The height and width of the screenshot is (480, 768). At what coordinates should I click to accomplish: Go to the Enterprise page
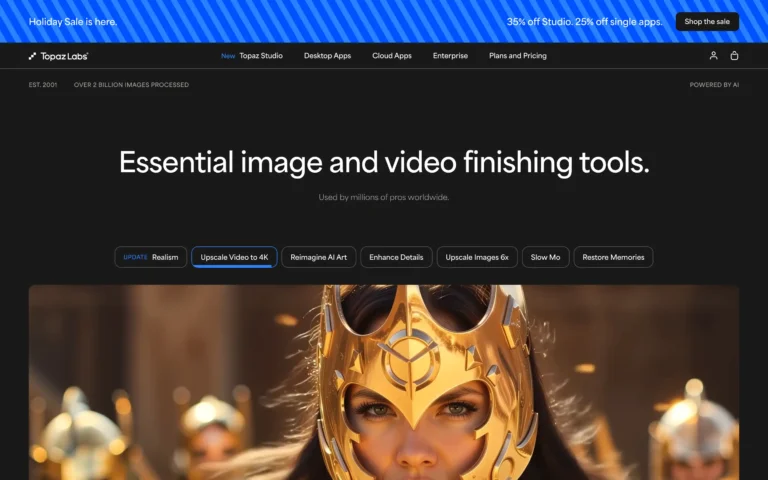(x=450, y=56)
